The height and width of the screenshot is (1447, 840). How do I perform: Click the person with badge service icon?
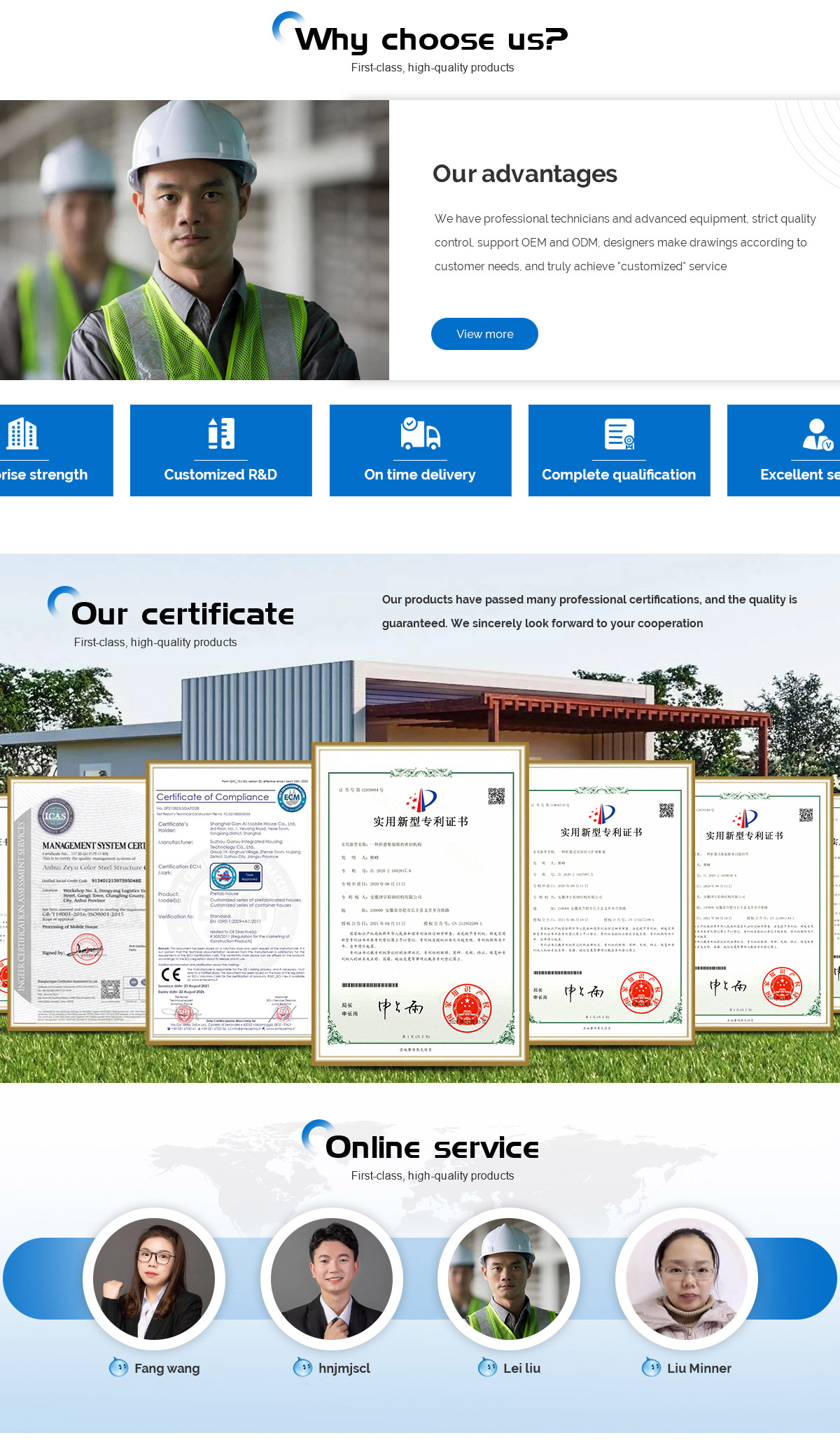point(818,434)
